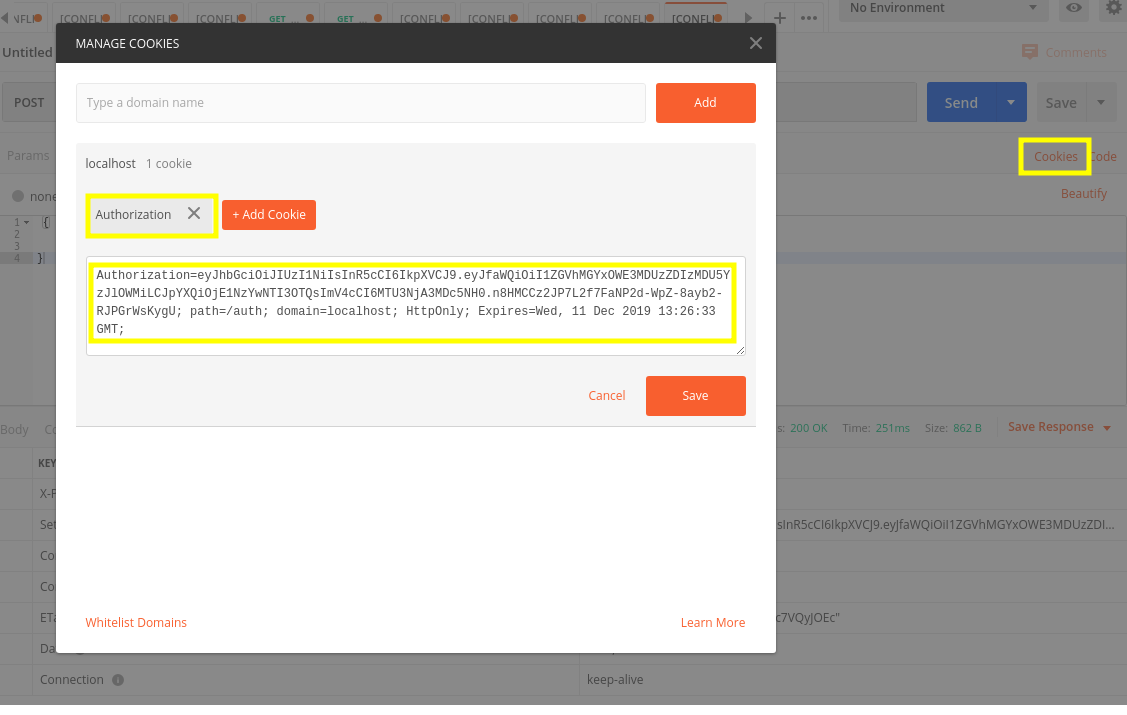Open the No Environment dropdown
Image resolution: width=1127 pixels, height=715 pixels.
tap(942, 9)
